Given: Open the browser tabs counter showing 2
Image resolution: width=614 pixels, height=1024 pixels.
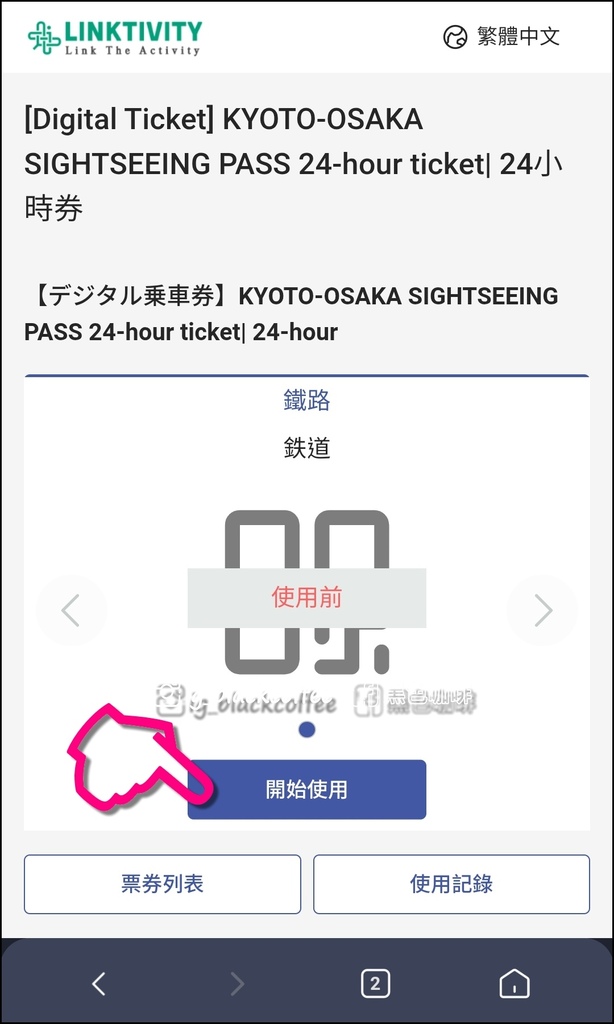Looking at the screenshot, I should pos(376,984).
